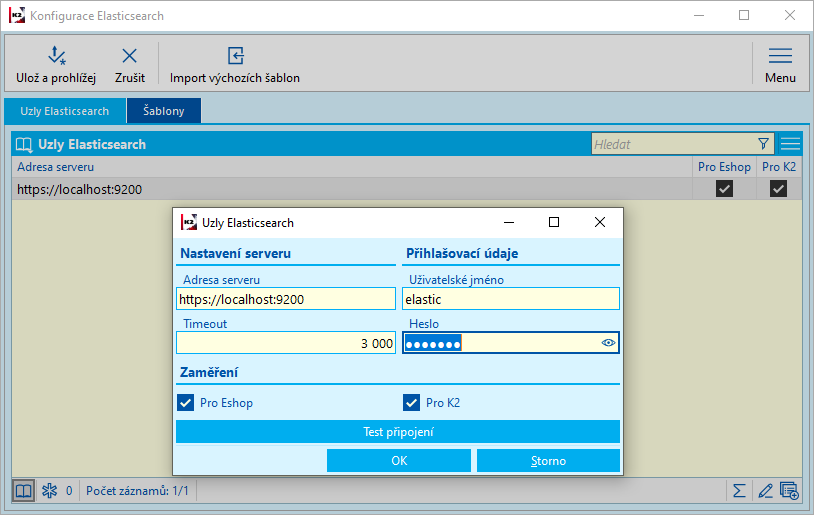
Task: Click the pencil edit icon in status bar
Action: point(765,491)
